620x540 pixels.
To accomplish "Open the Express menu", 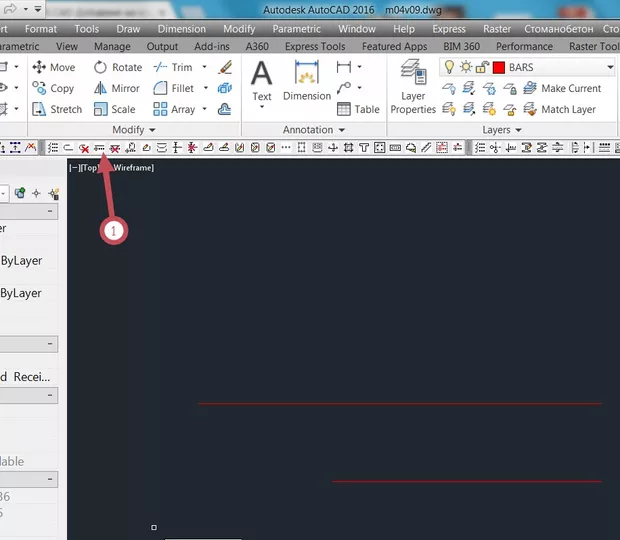I will (449, 29).
